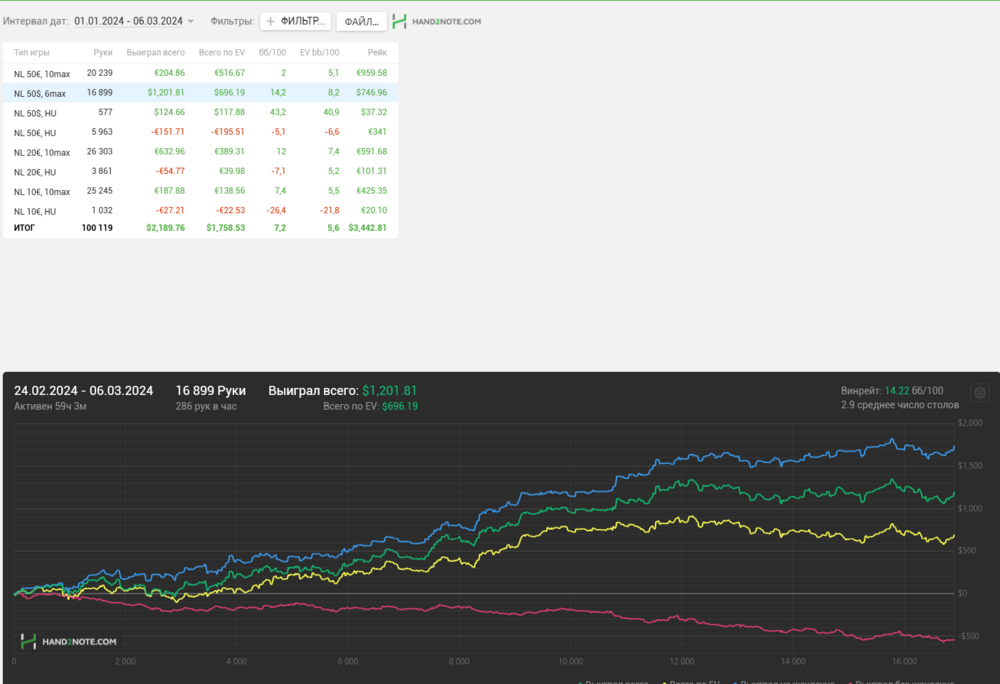
Task: Click the $1,201.81 winnings cell in table
Action: coord(166,92)
